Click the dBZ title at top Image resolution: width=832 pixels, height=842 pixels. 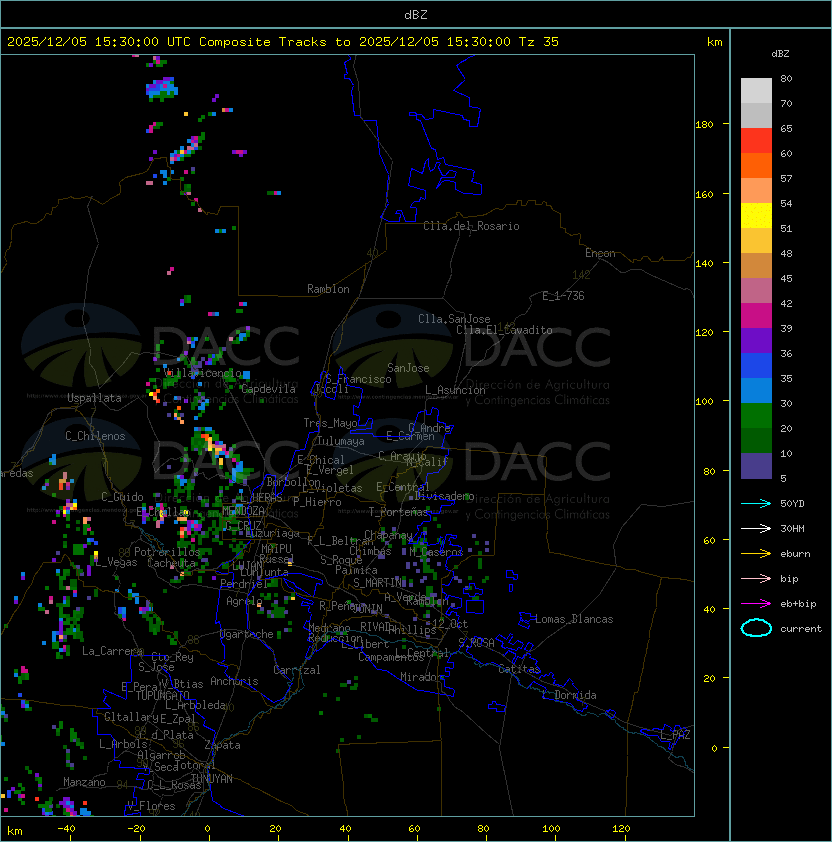[415, 14]
